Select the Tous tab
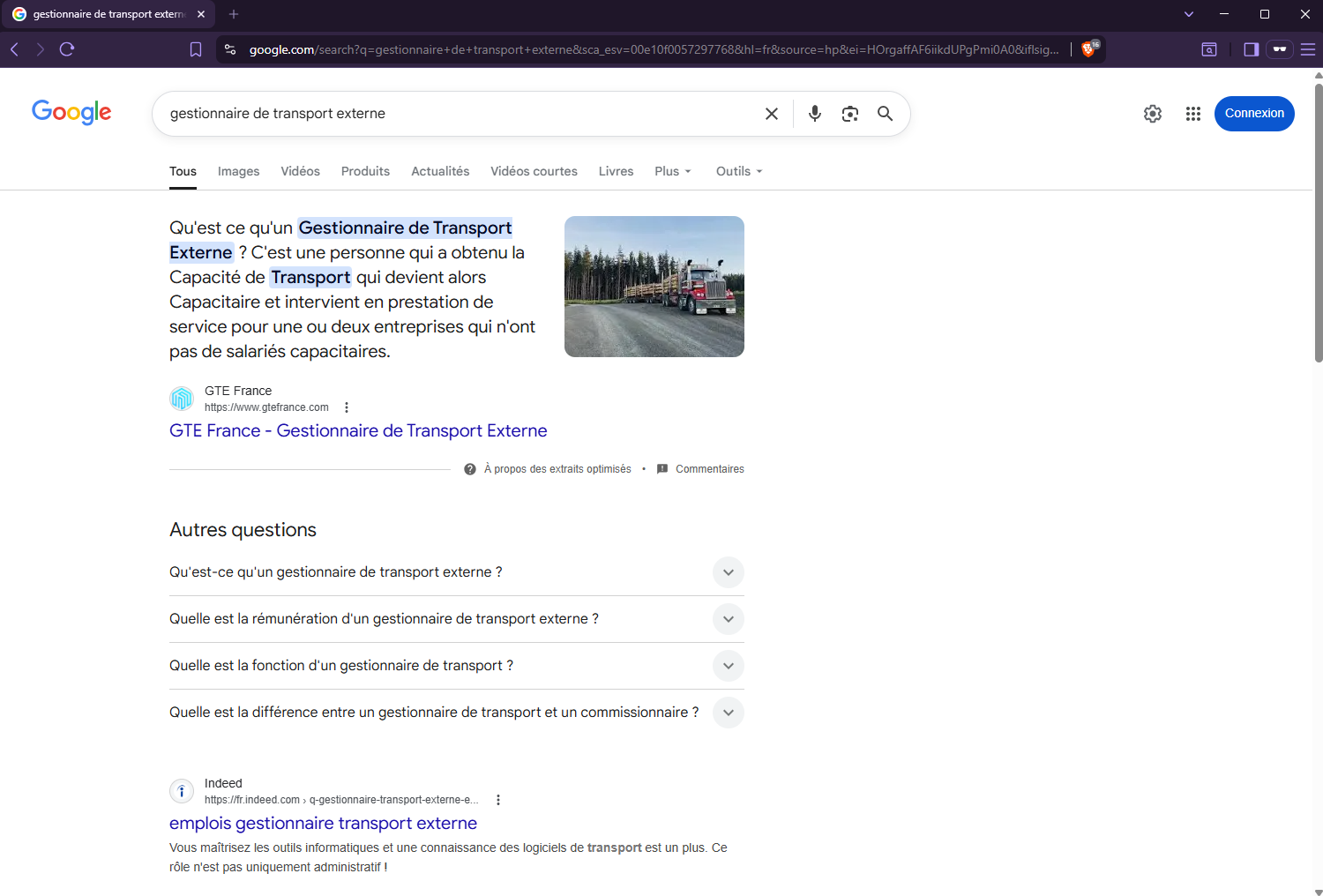This screenshot has width=1323, height=896. [x=183, y=171]
